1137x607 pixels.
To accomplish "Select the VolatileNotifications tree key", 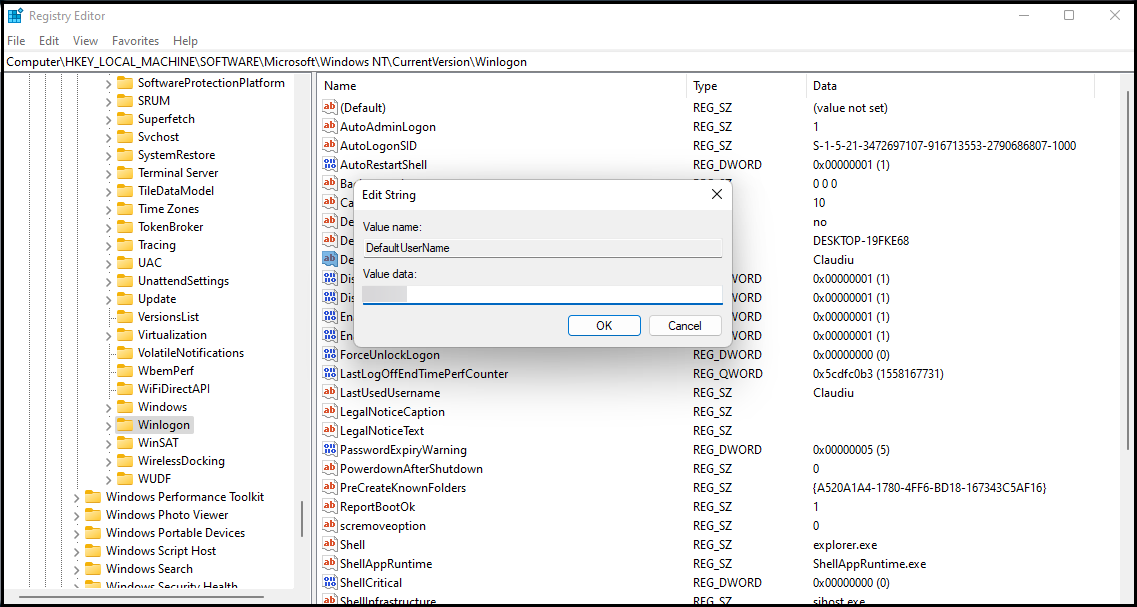I will (191, 353).
